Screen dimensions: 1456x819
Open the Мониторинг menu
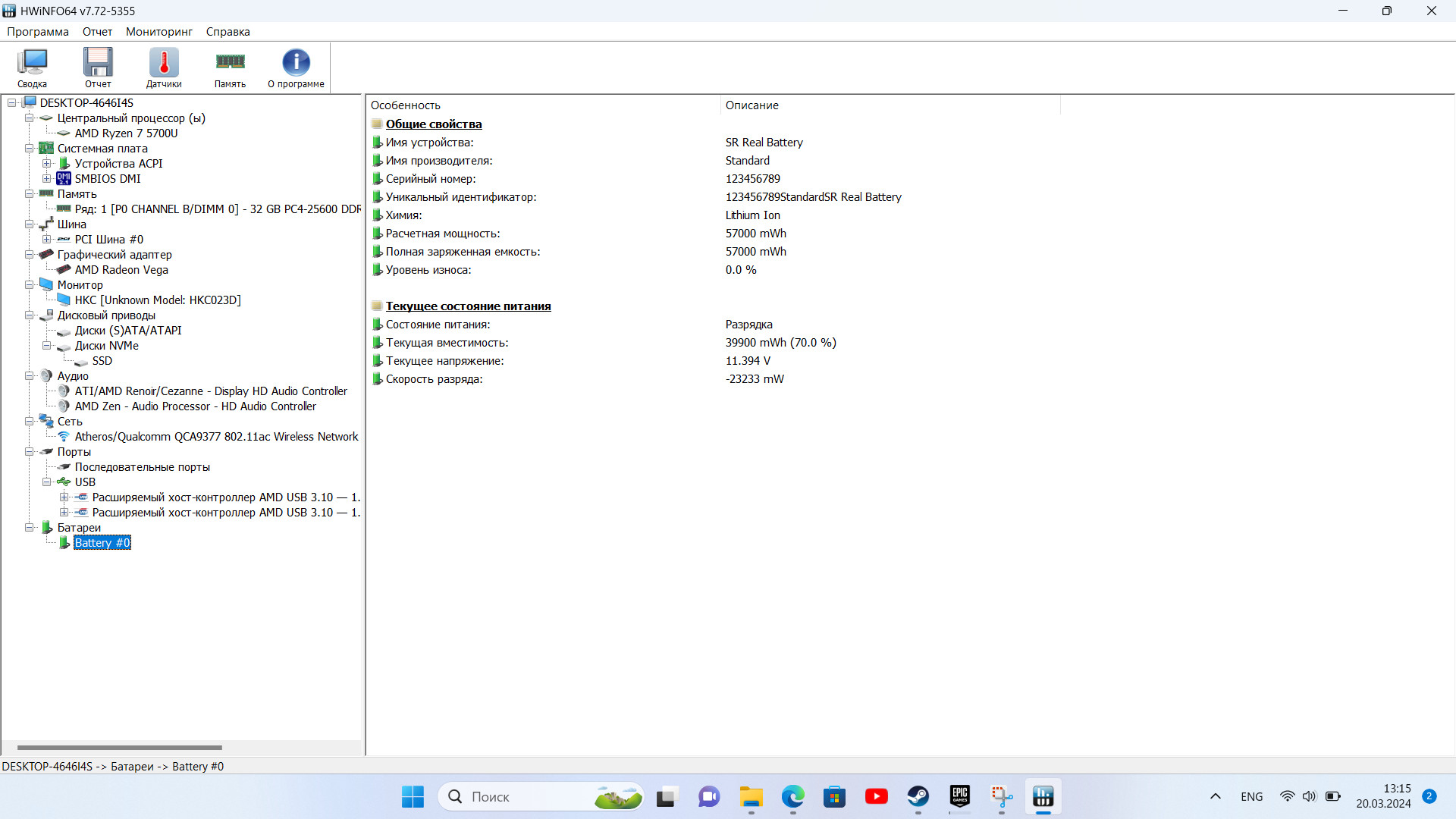[159, 32]
